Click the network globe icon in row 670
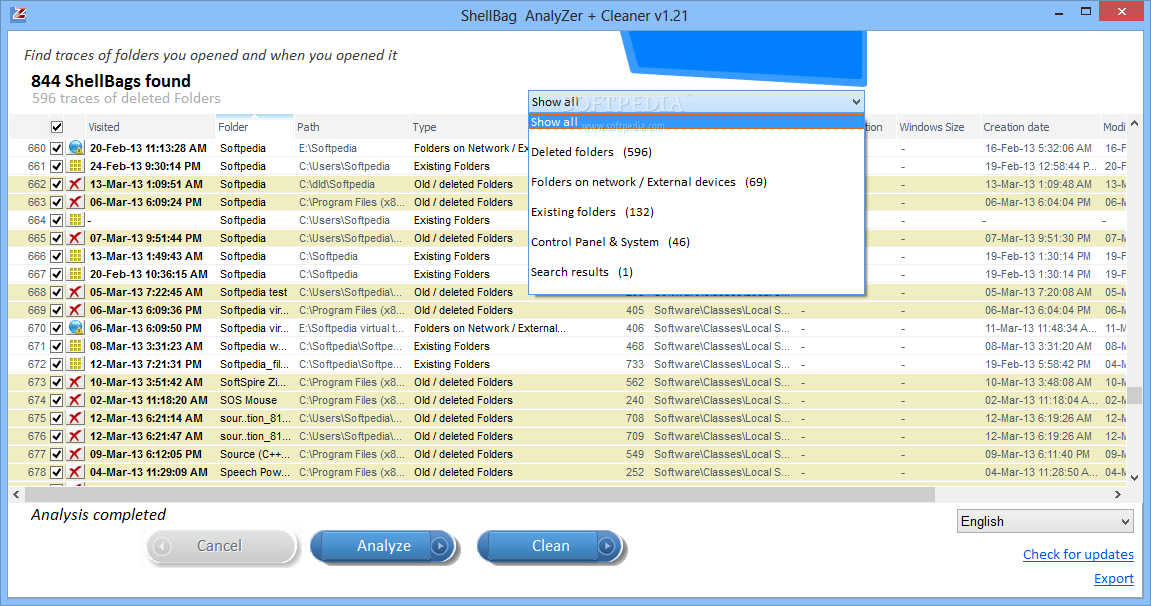This screenshot has width=1151, height=606. pyautogui.click(x=75, y=328)
